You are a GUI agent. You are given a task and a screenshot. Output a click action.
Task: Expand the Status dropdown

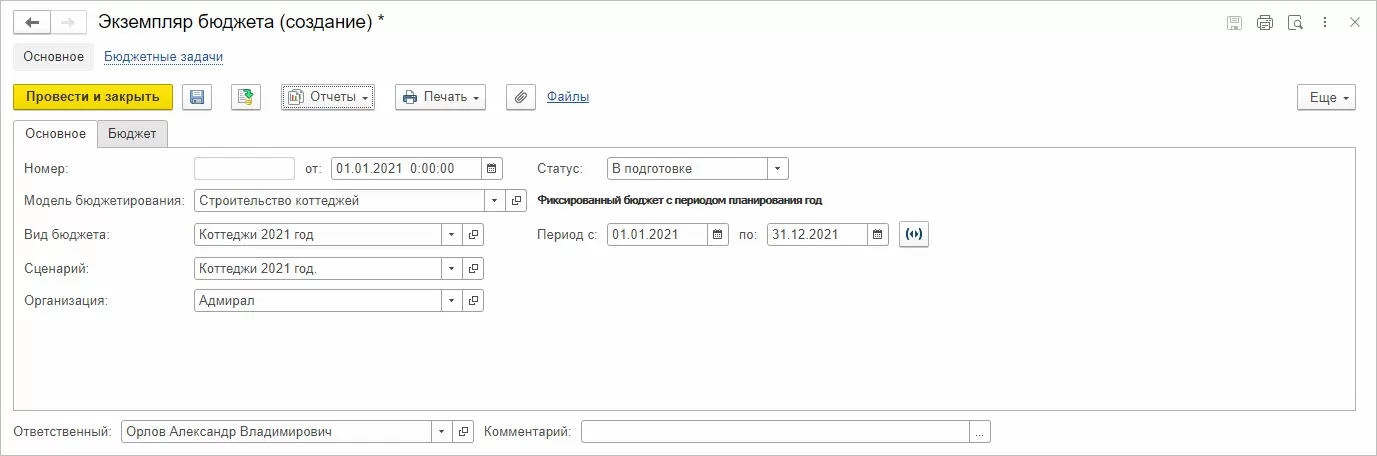[x=778, y=169]
